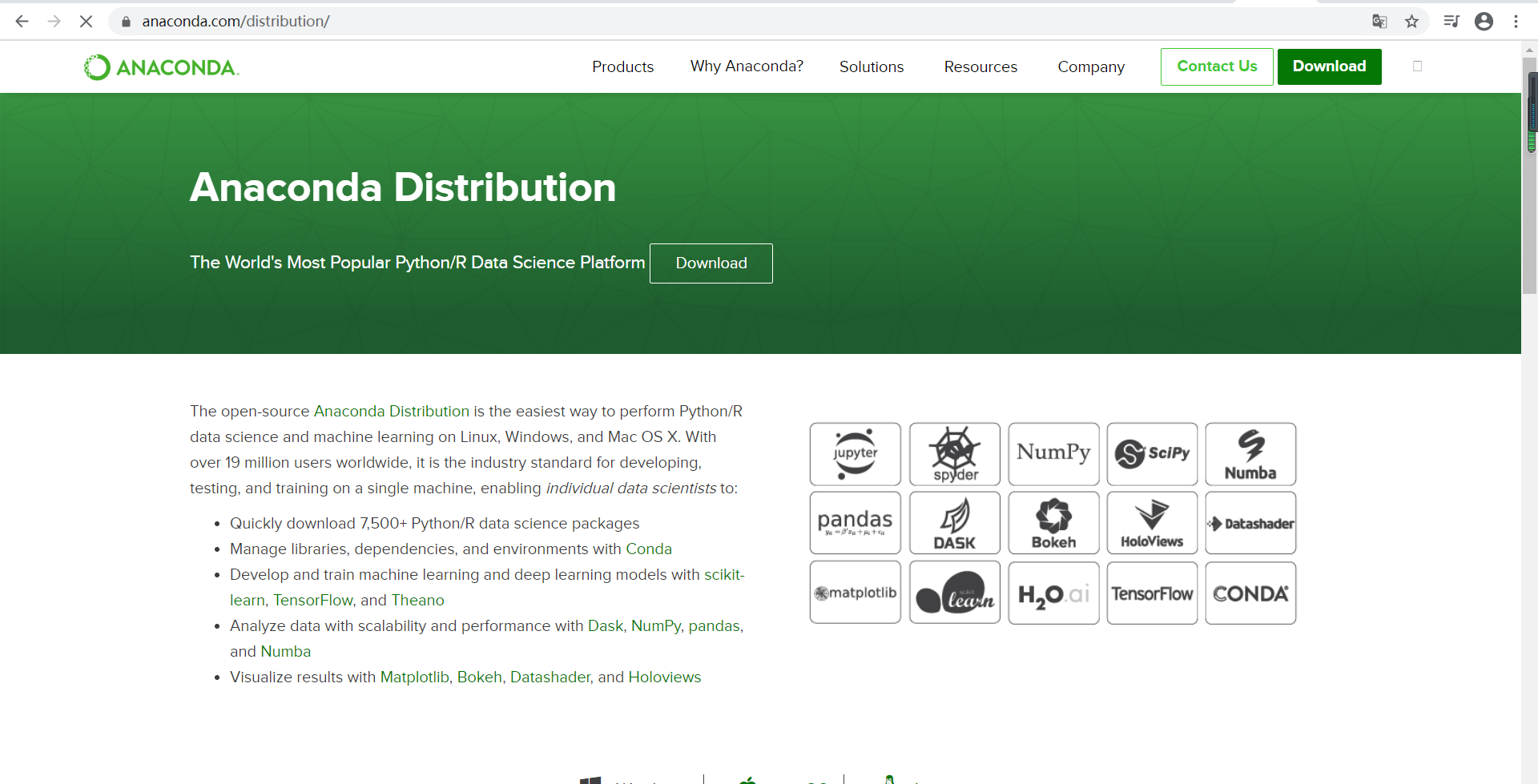
Task: Follow the Anaconda Distribution link
Action: pyautogui.click(x=391, y=411)
